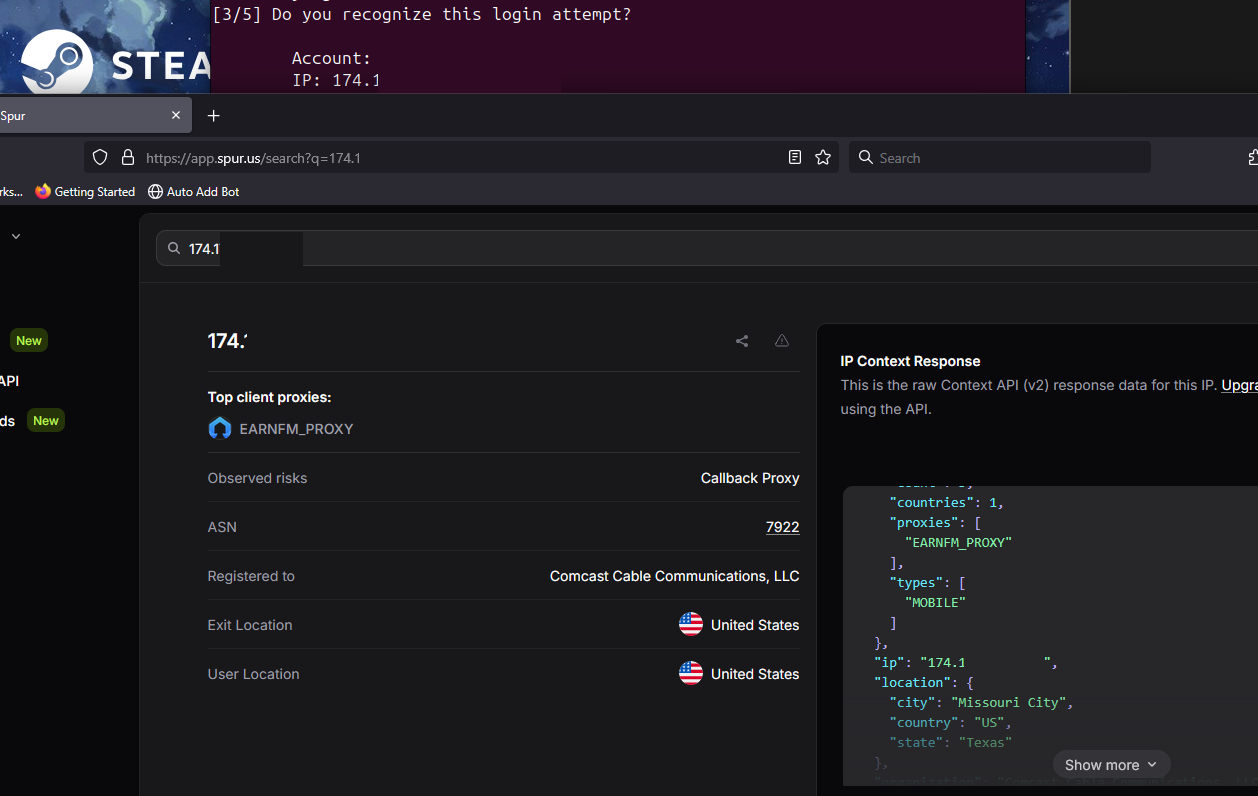Click the share icon beside the IP heading

(x=742, y=341)
